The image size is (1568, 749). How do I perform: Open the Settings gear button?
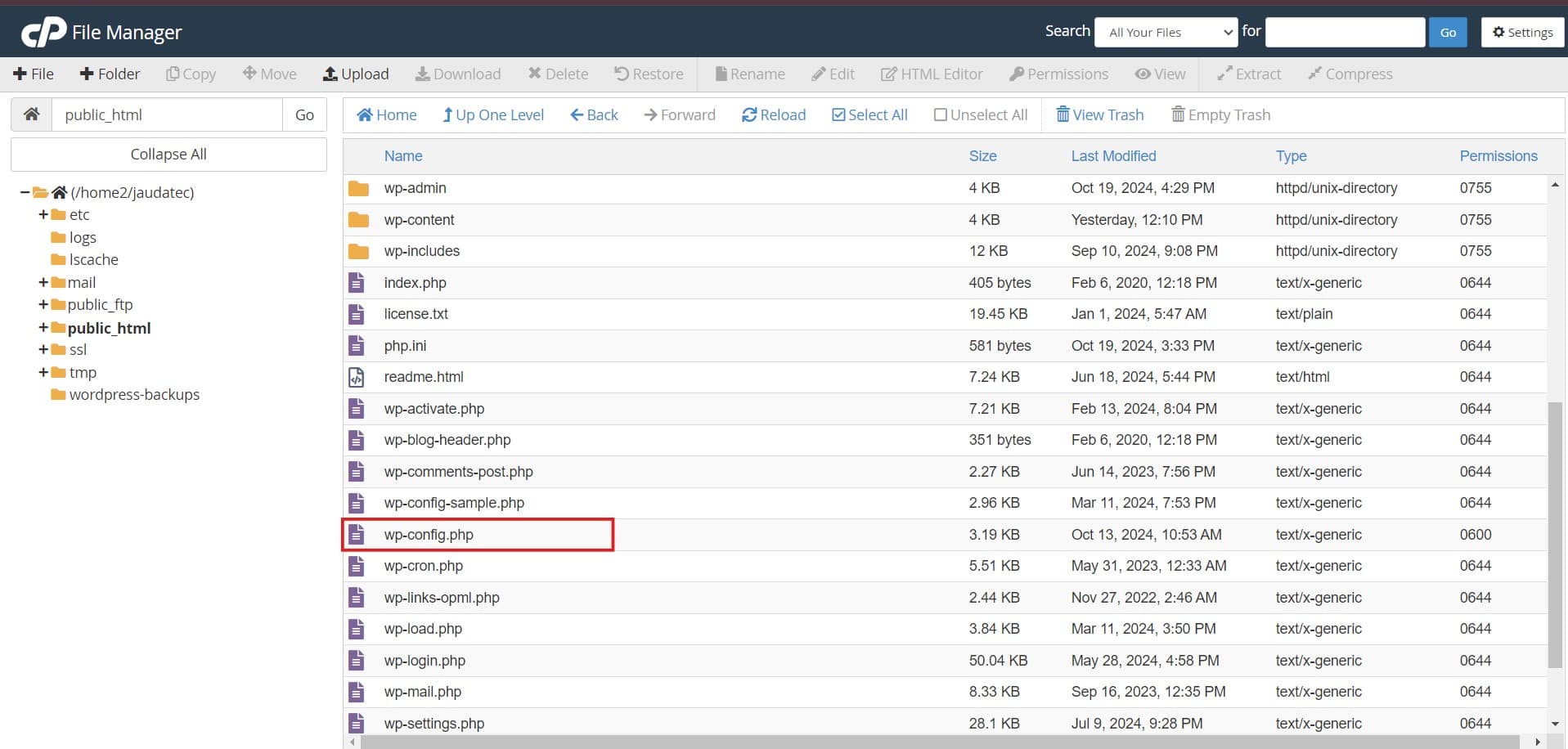(x=1522, y=32)
